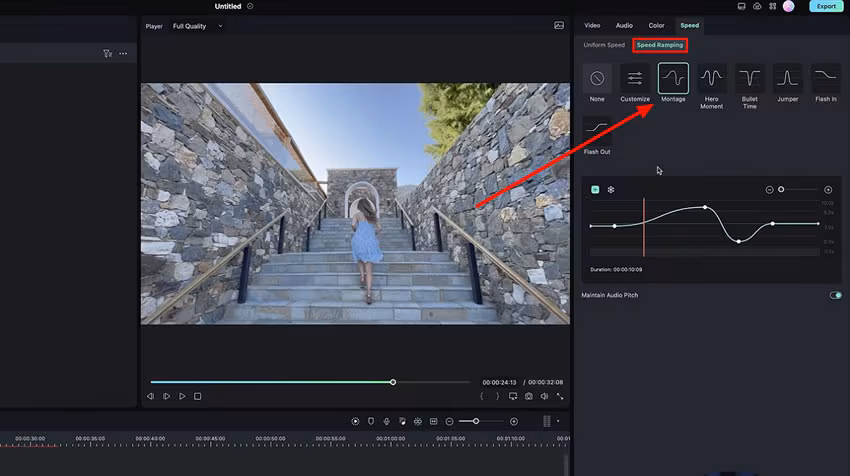Take a snapshot with the camera icon
850x476 pixels.
coord(529,396)
